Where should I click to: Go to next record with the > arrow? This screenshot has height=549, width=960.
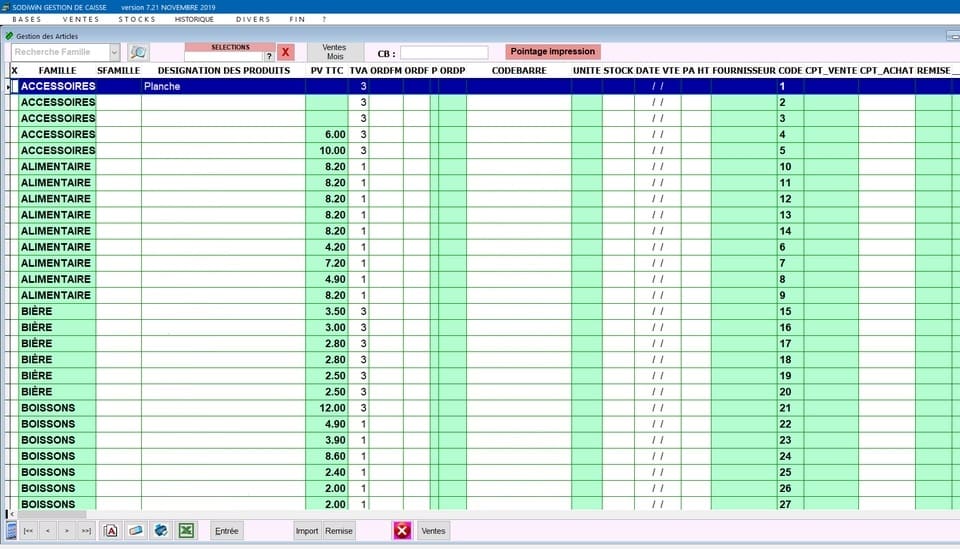(x=67, y=531)
